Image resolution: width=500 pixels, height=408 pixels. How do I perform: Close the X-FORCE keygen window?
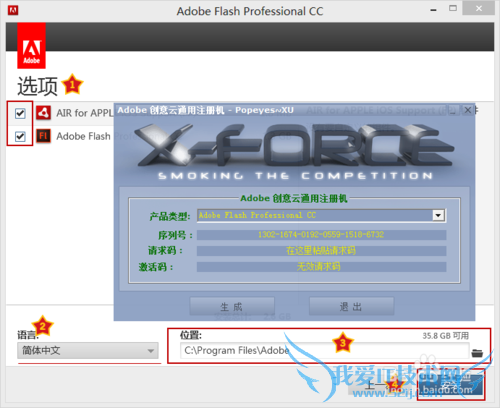click(468, 110)
